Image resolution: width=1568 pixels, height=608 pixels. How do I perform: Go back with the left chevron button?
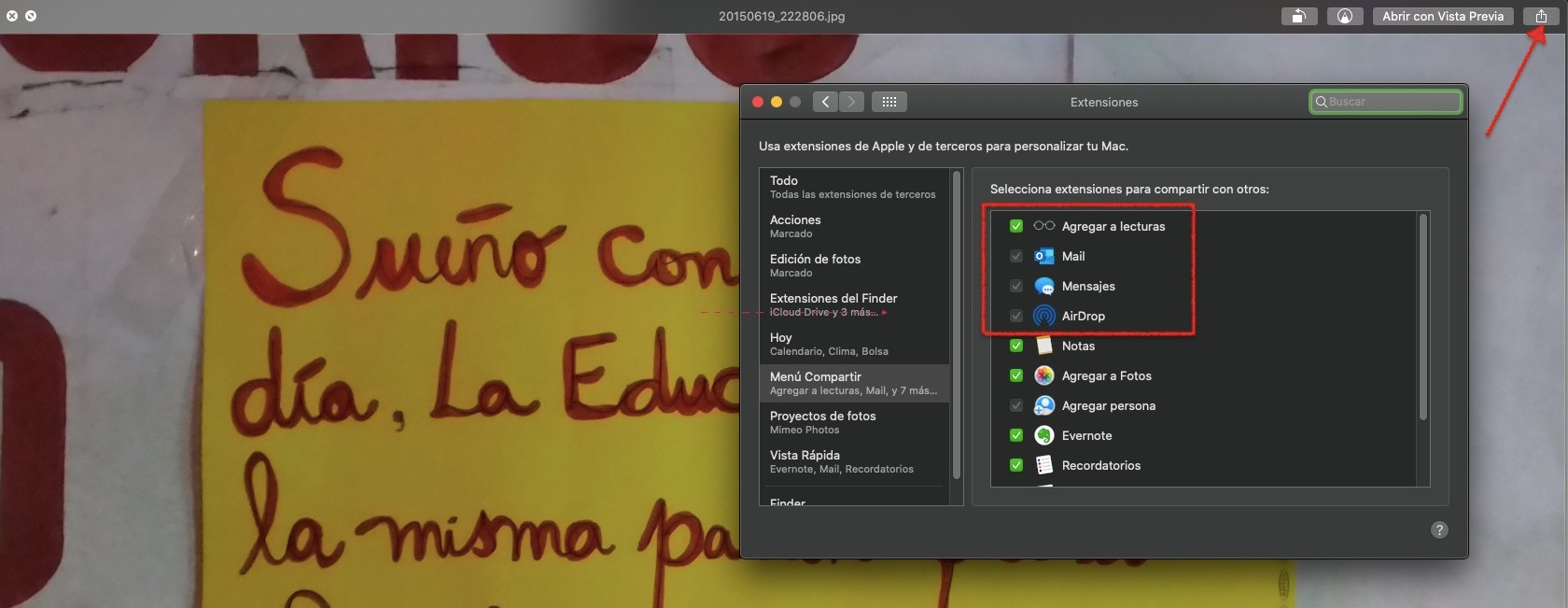825,102
